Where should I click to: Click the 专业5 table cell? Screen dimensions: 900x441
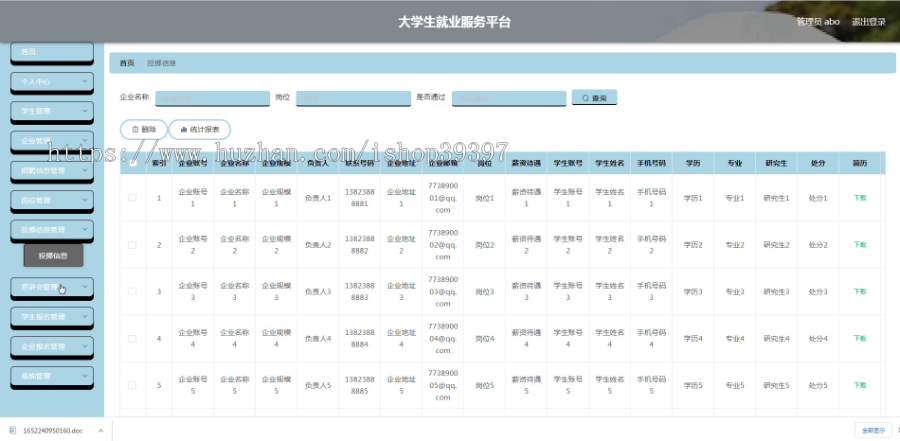click(735, 385)
